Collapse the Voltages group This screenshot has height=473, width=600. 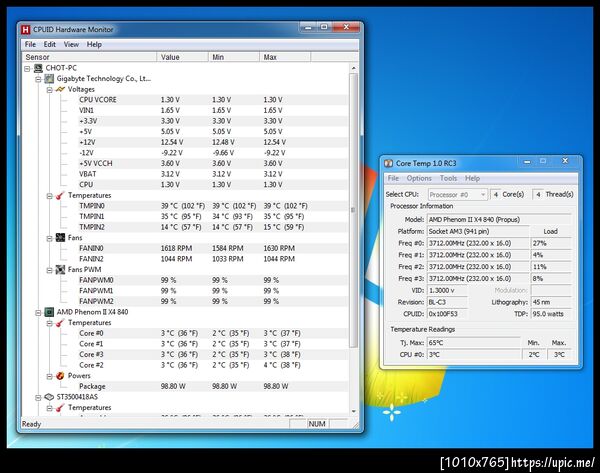pyautogui.click(x=49, y=90)
